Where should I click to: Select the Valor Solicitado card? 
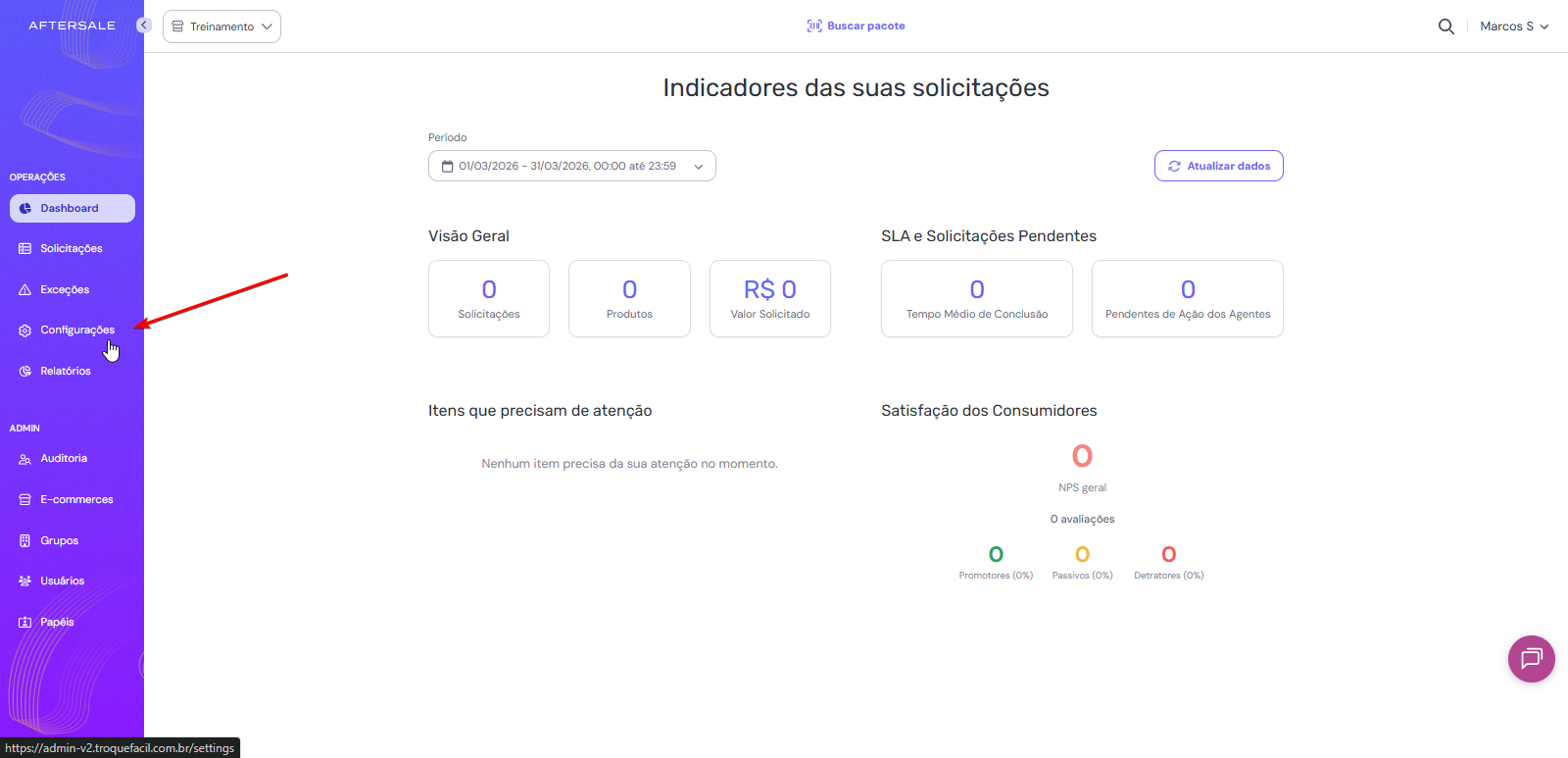(769, 299)
